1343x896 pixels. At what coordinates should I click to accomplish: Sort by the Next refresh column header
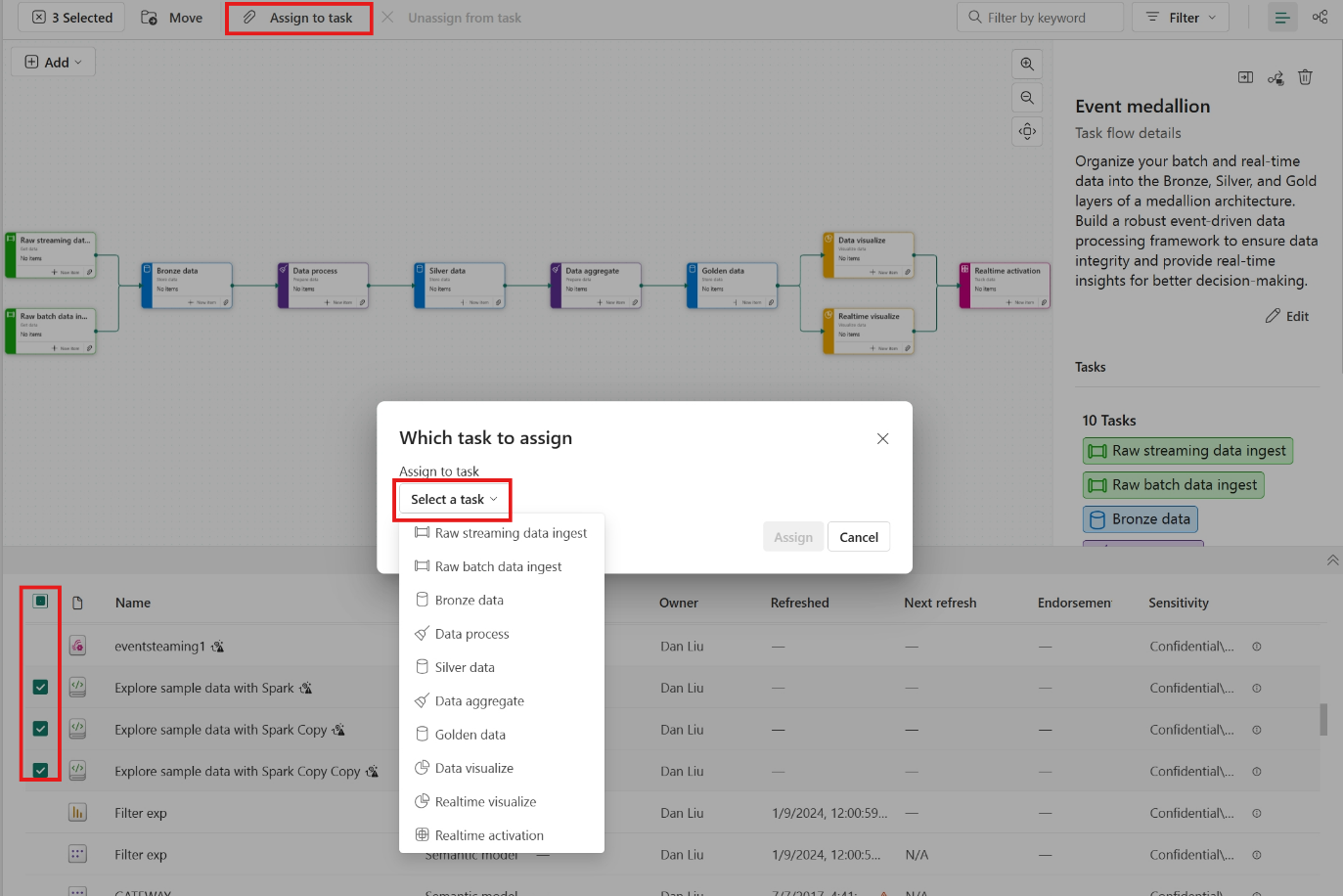coord(940,603)
